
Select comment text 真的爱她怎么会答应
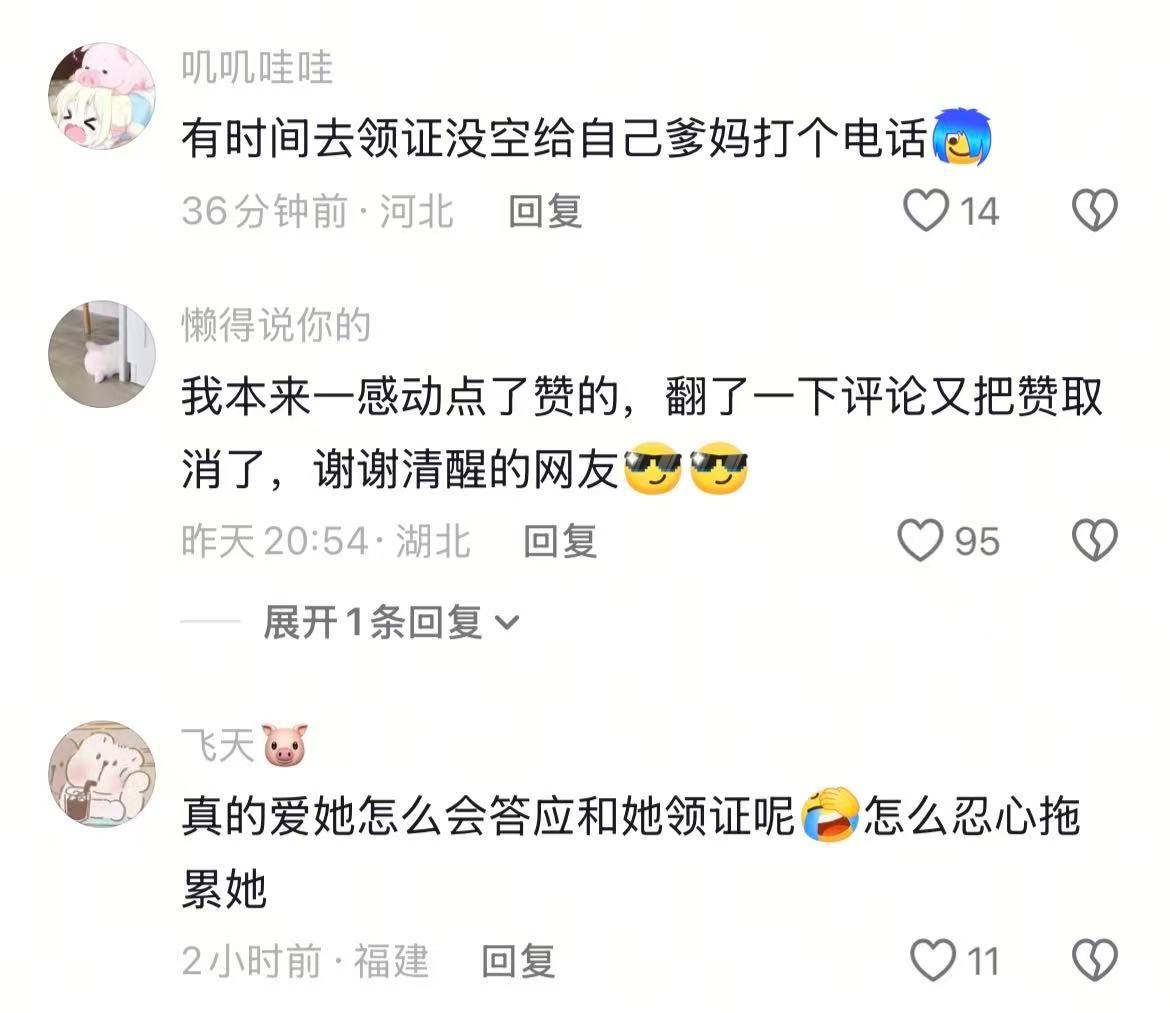[631, 853]
